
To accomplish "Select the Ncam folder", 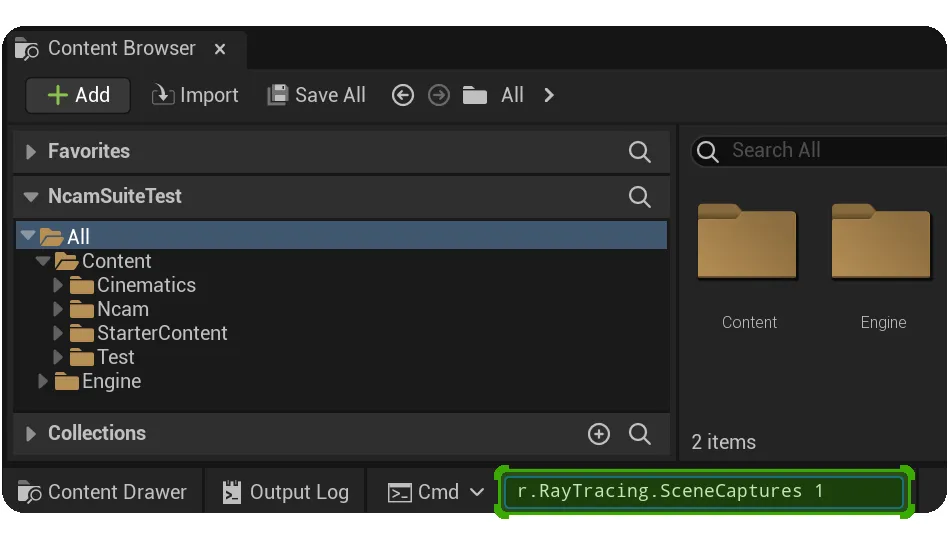I will click(109, 309).
